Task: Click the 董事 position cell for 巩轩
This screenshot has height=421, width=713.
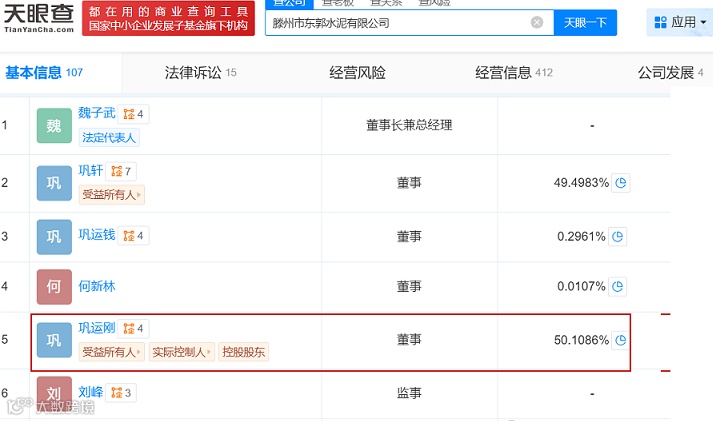Action: coord(409,183)
